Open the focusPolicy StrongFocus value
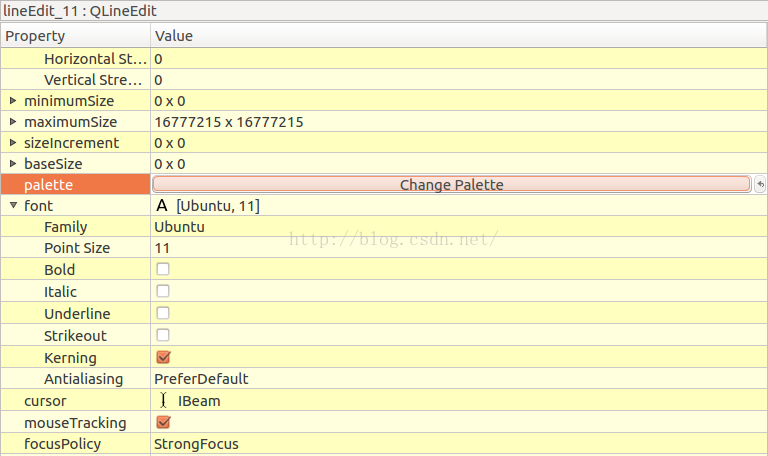This screenshot has height=456, width=768. [x=196, y=444]
